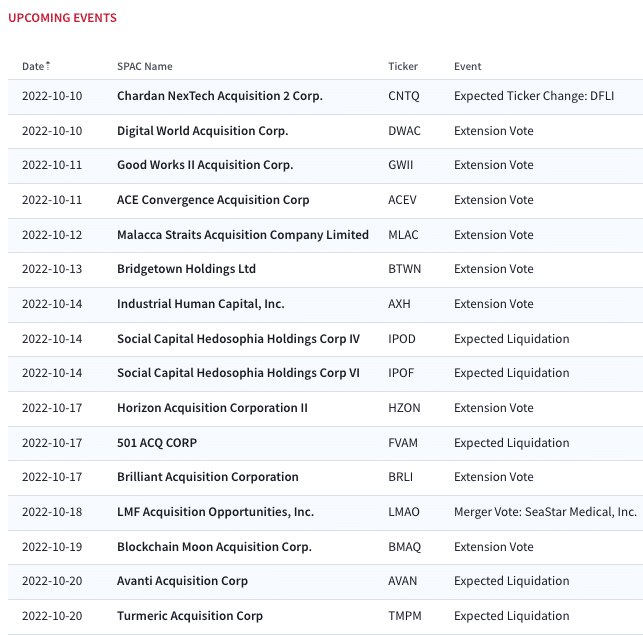Image resolution: width=643 pixels, height=635 pixels.
Task: Select ticker TMPM
Action: [x=405, y=616]
